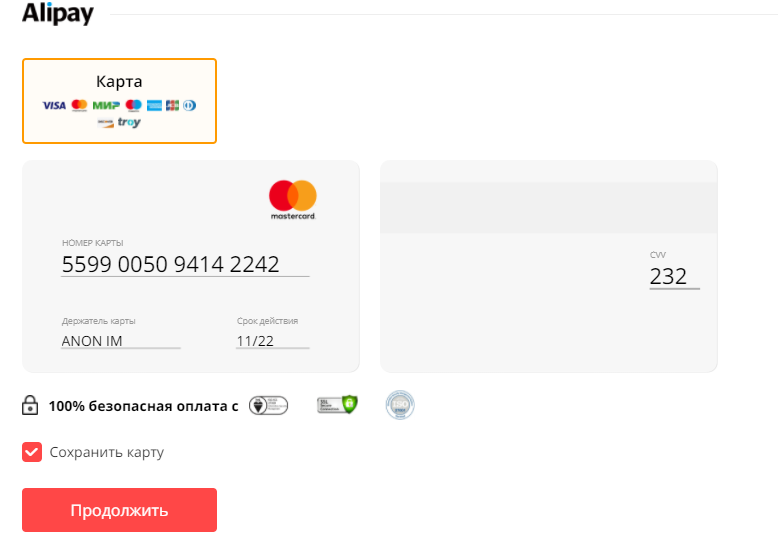Click the round ISO certification seal
The height and width of the screenshot is (553, 778).
tap(400, 405)
